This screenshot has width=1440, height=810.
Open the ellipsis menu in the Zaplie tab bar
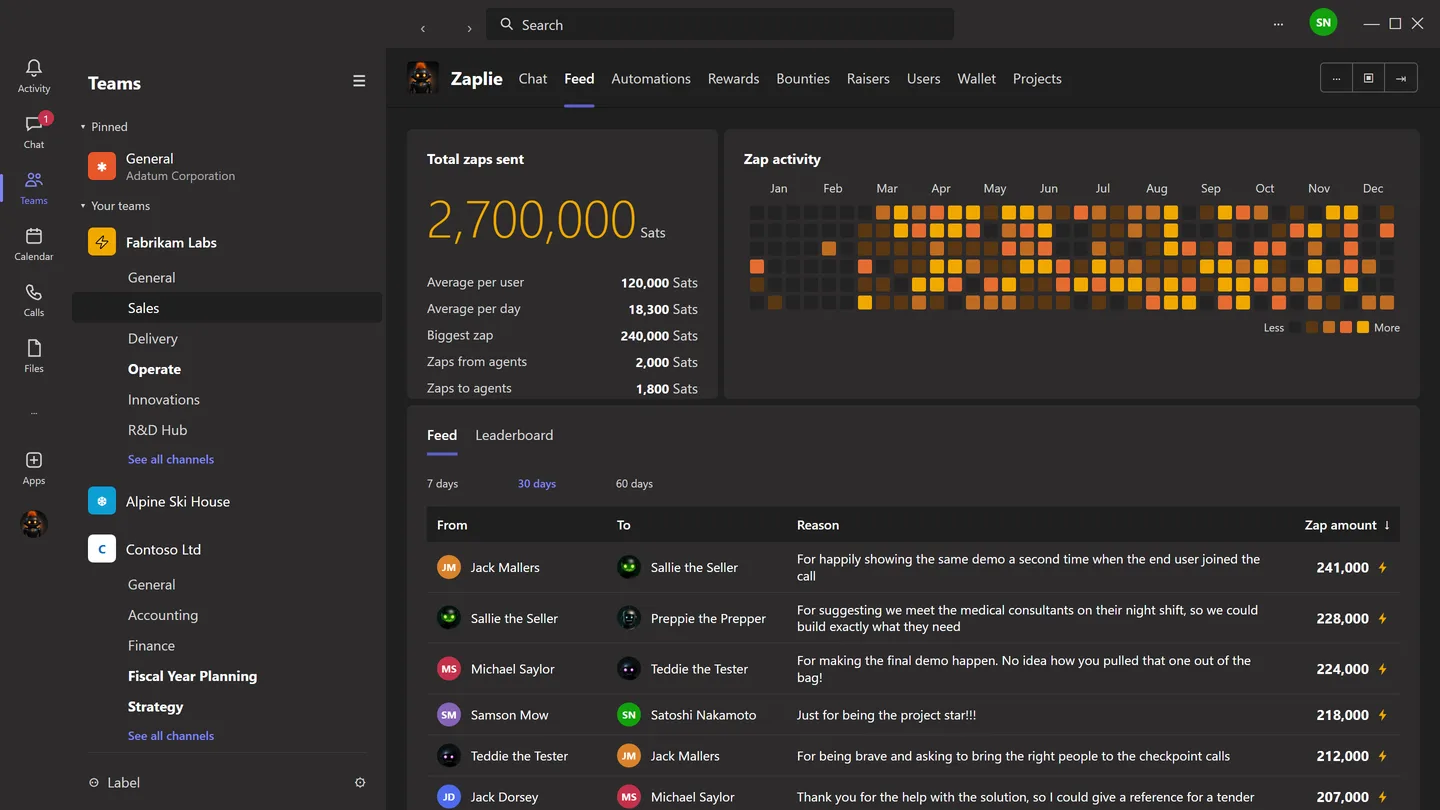pos(1336,78)
